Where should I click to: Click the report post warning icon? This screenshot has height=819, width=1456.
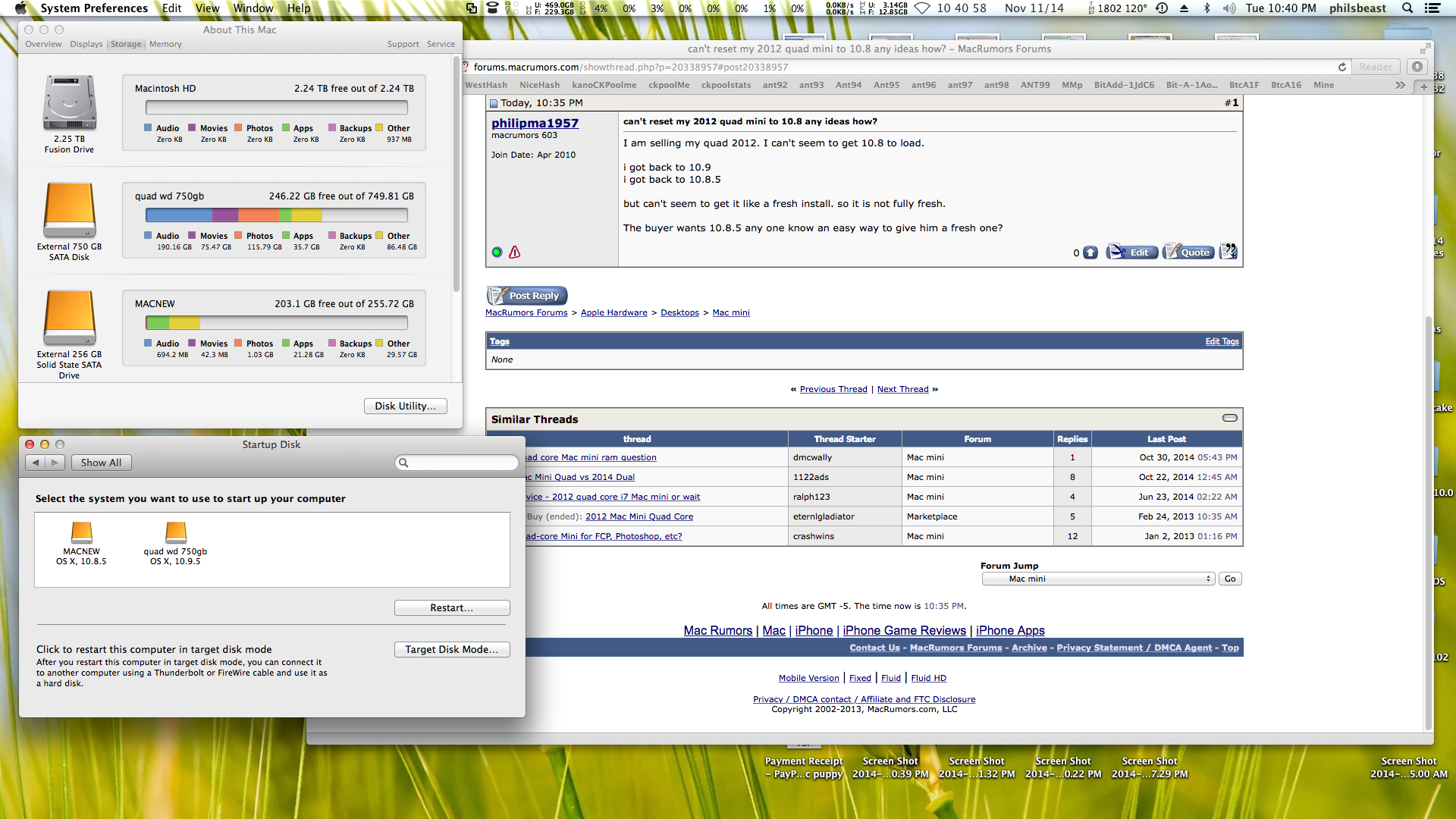515,253
